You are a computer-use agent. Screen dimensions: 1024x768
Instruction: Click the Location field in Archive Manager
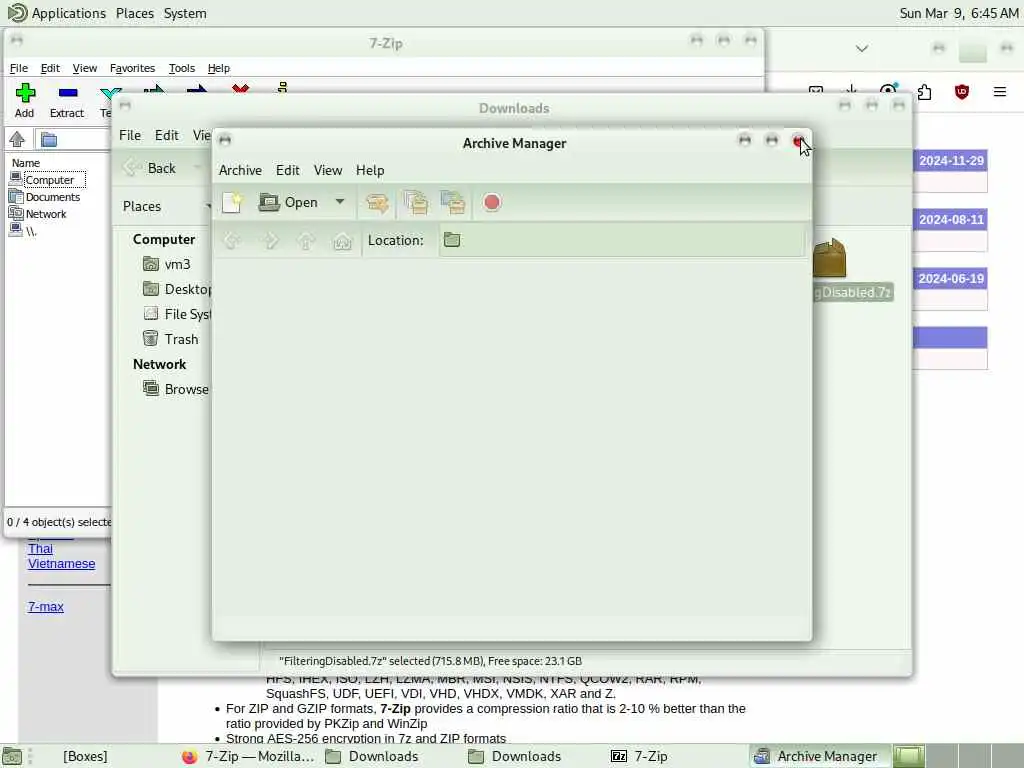click(x=622, y=240)
